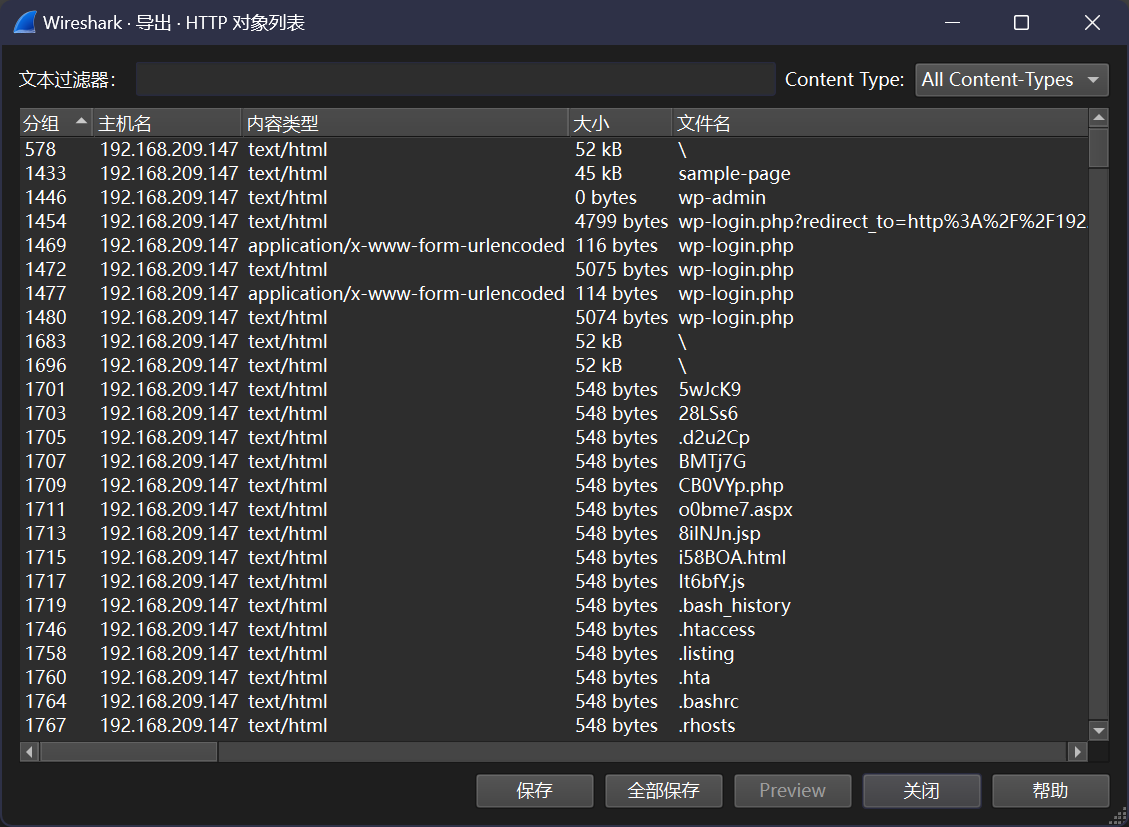Sort by the 主机名 column header
1129x827 pixels.
(167, 123)
